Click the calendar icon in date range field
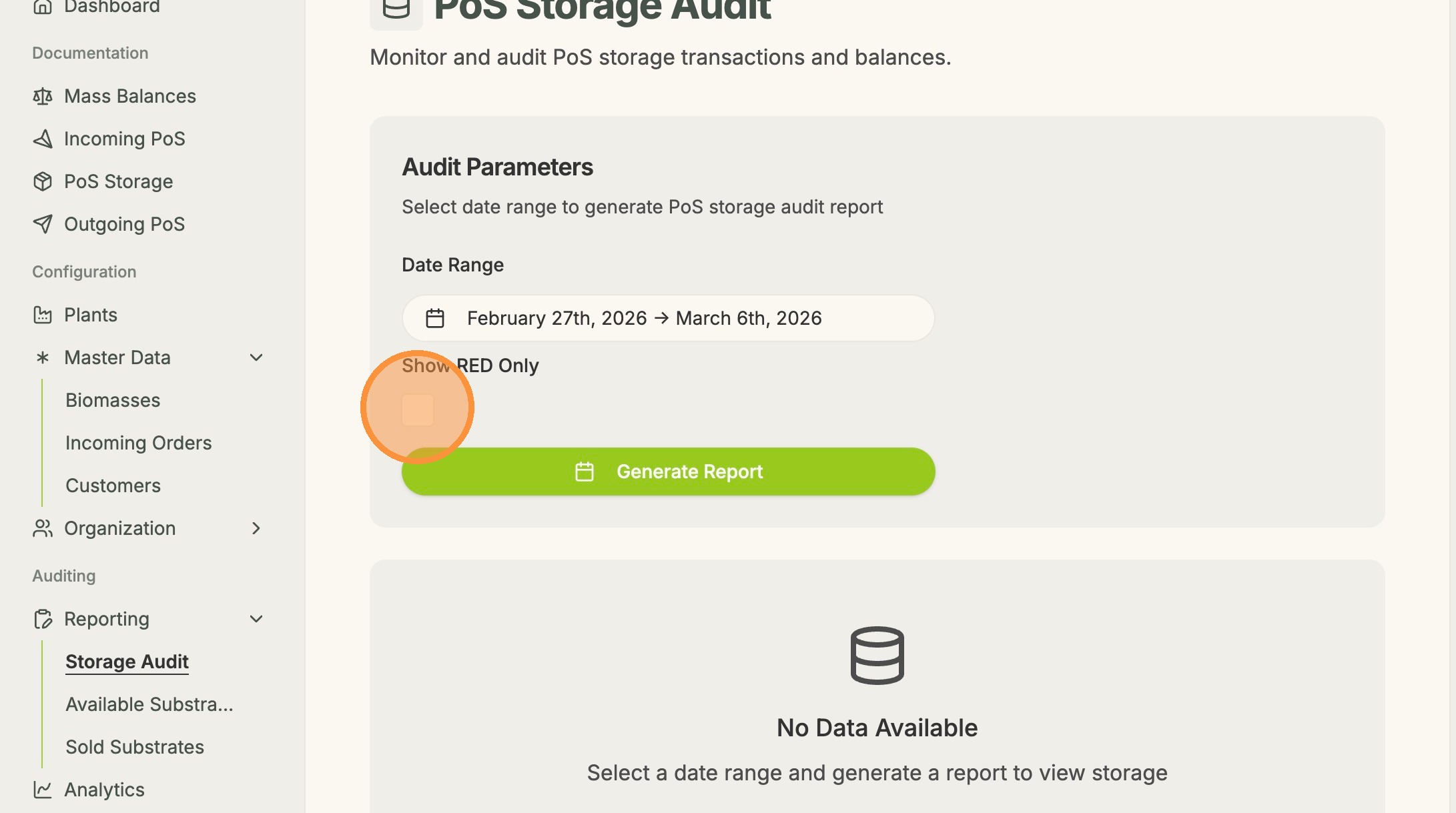Screen dimensions: 1456x813 click(435, 318)
